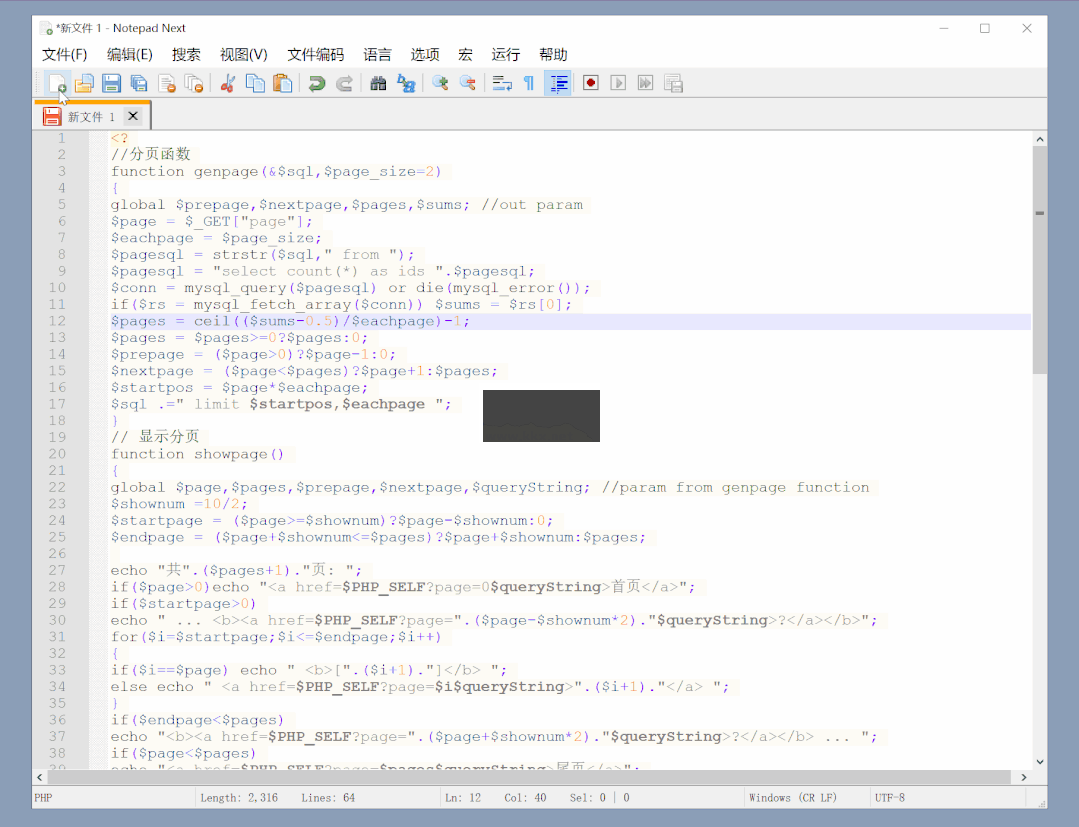The image size is (1079, 827).
Task: Expand the 文件编码 menu
Action: (315, 55)
